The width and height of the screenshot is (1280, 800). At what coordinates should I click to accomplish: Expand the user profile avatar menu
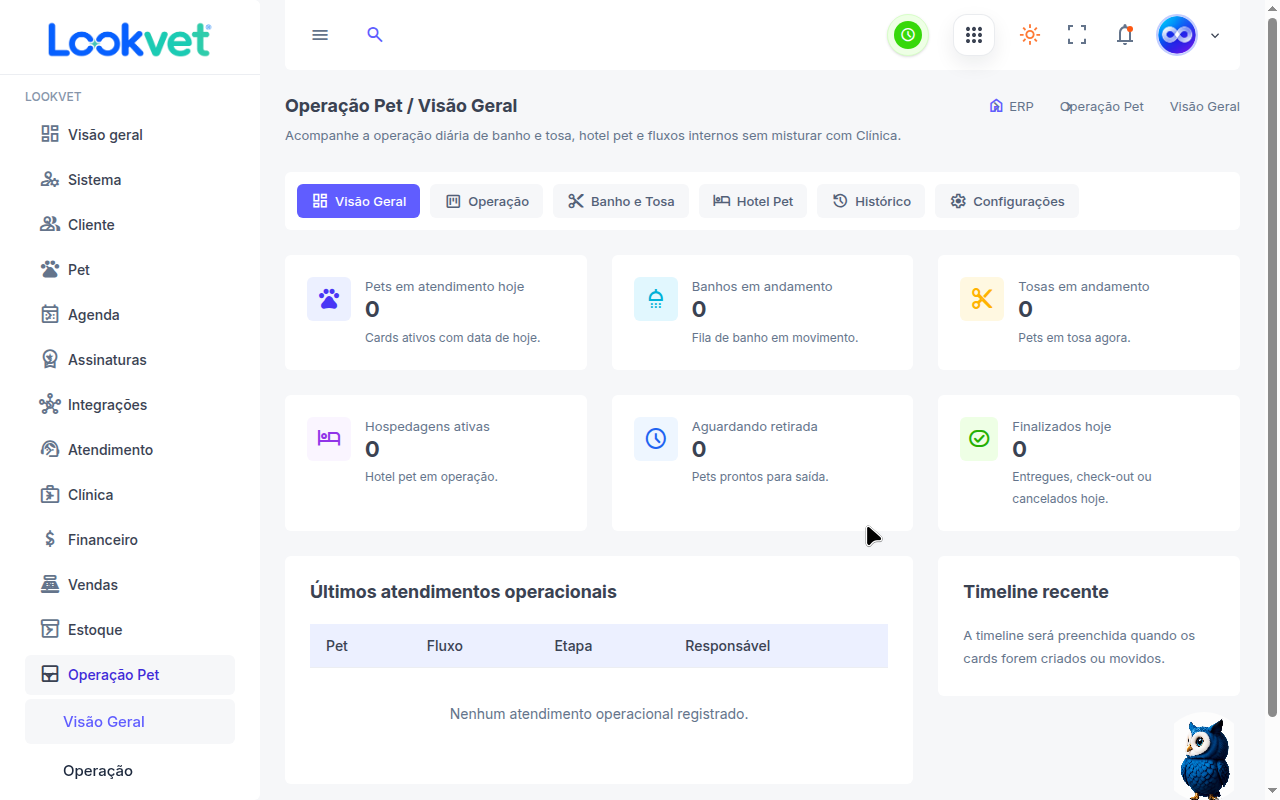coord(1188,35)
